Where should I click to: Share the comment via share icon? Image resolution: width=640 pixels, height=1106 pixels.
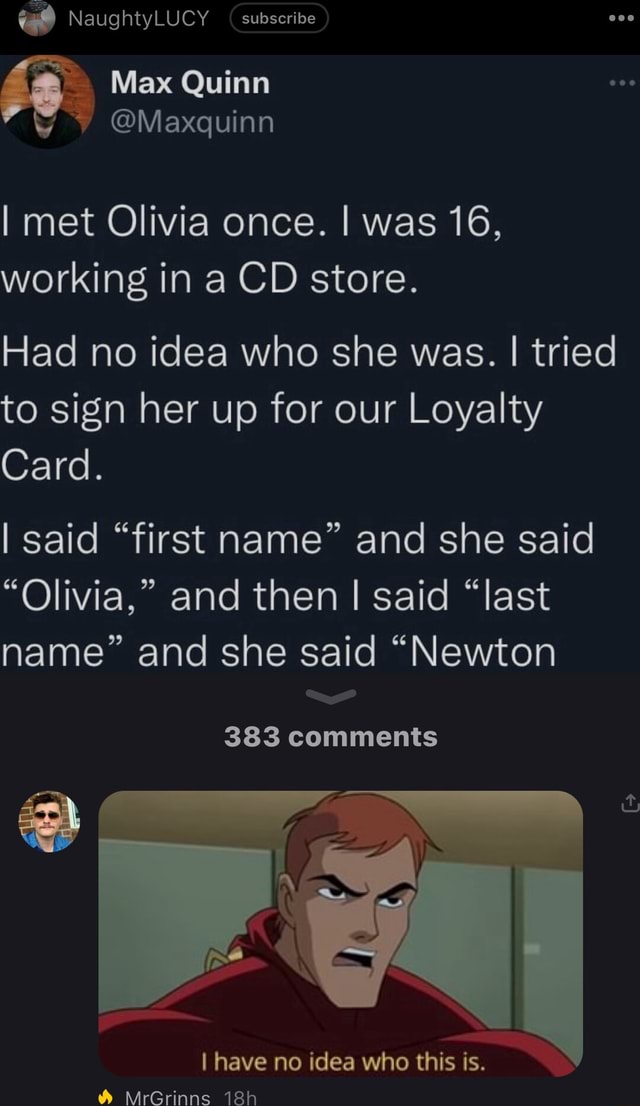[629, 803]
